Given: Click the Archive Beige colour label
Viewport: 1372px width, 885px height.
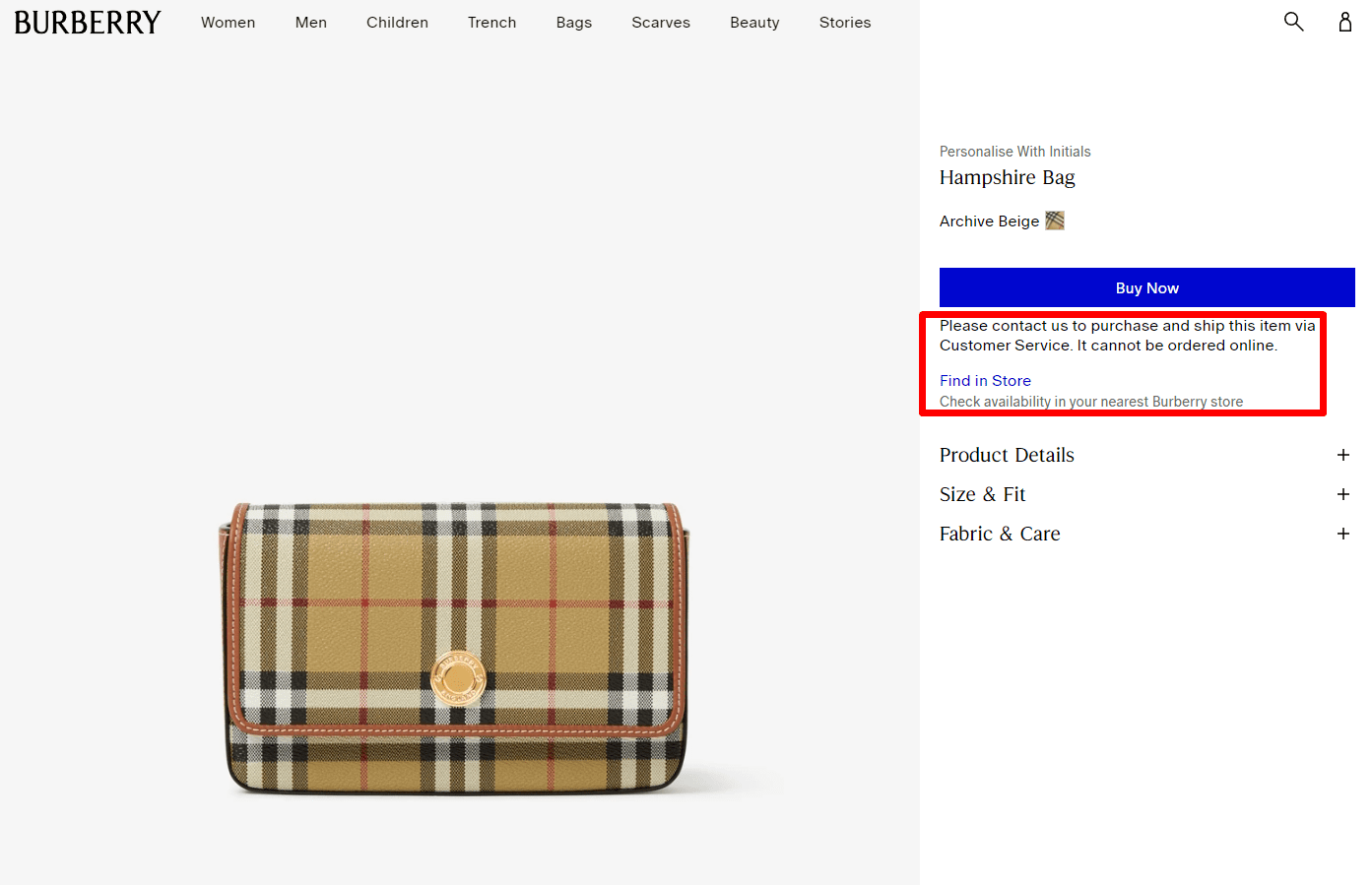Looking at the screenshot, I should coord(989,221).
